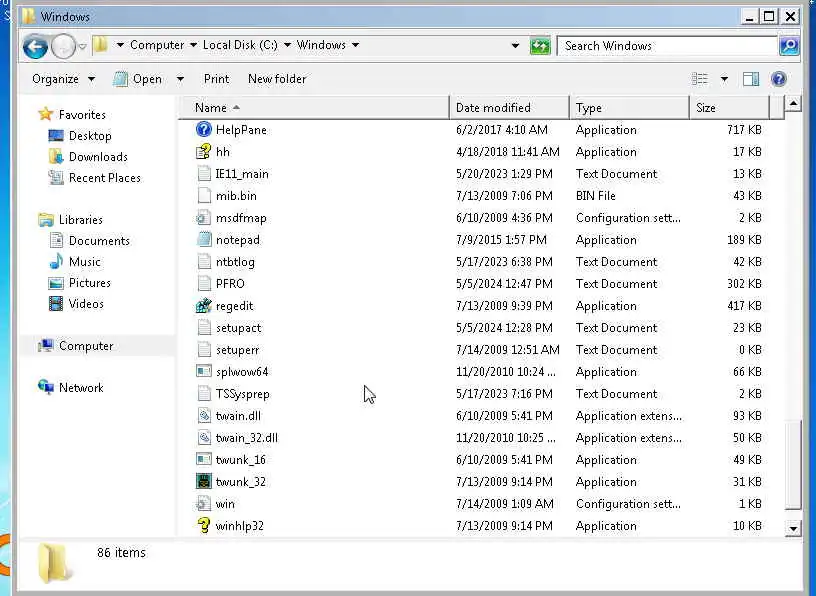Screen dimensions: 816x596
Task: Select Network in the navigation pane
Action: point(81,388)
